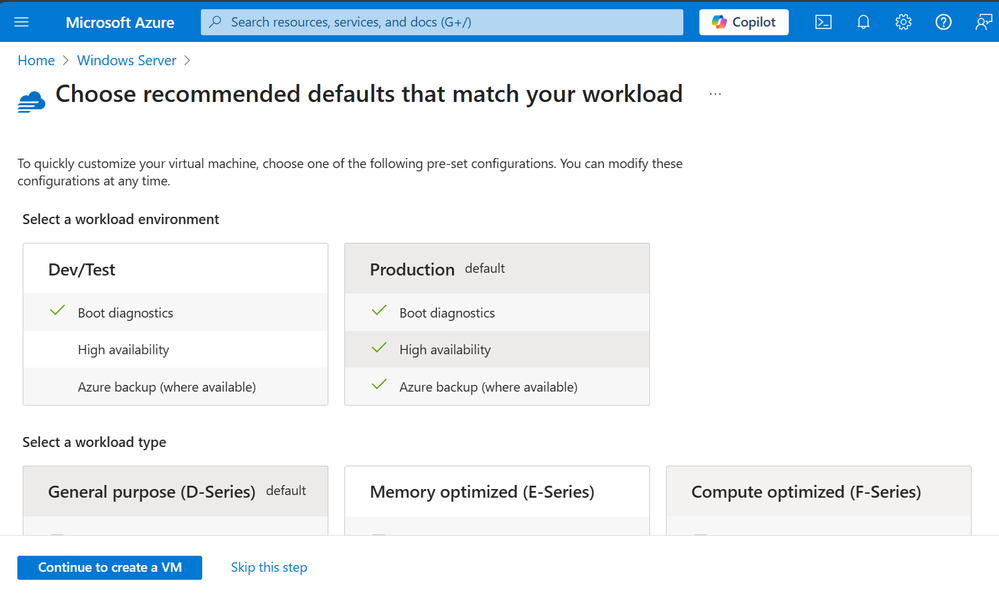Click the feedback person icon

(983, 22)
